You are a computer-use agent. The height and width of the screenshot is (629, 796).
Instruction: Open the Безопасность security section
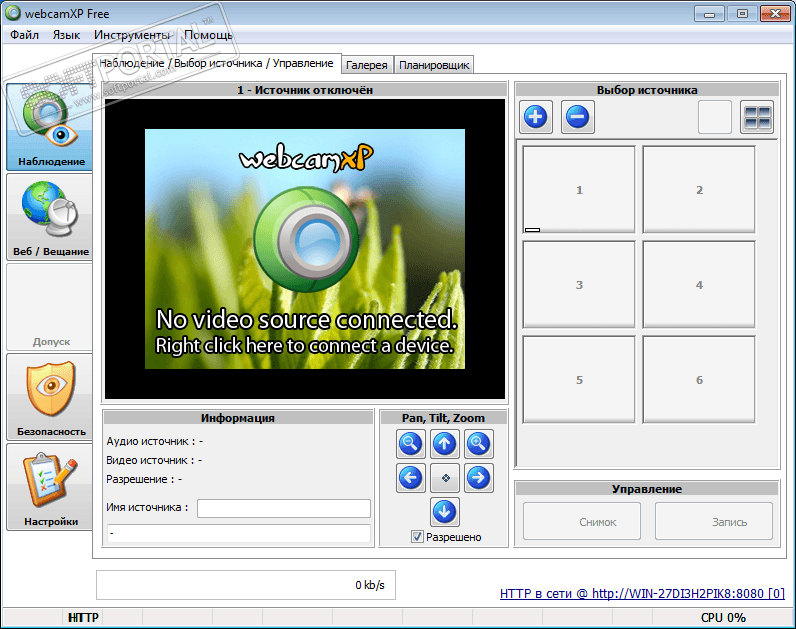(x=50, y=397)
